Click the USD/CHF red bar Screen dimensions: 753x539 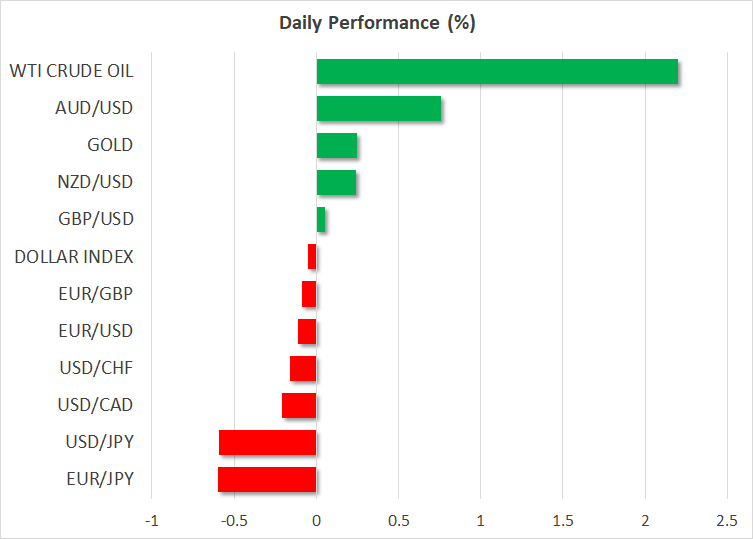click(303, 368)
